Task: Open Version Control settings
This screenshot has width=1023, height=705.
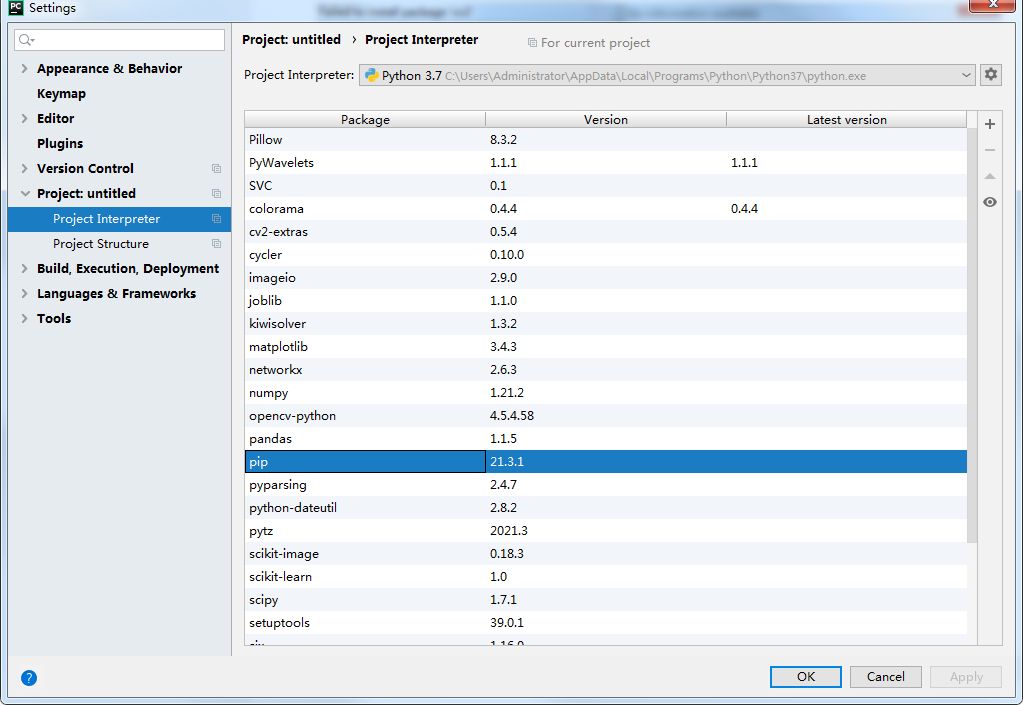Action: (x=85, y=168)
